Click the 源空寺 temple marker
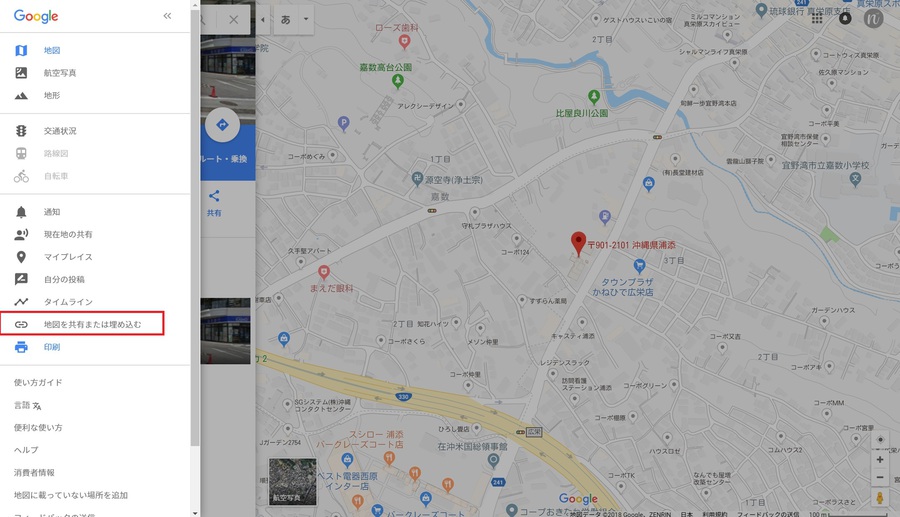 (x=418, y=178)
